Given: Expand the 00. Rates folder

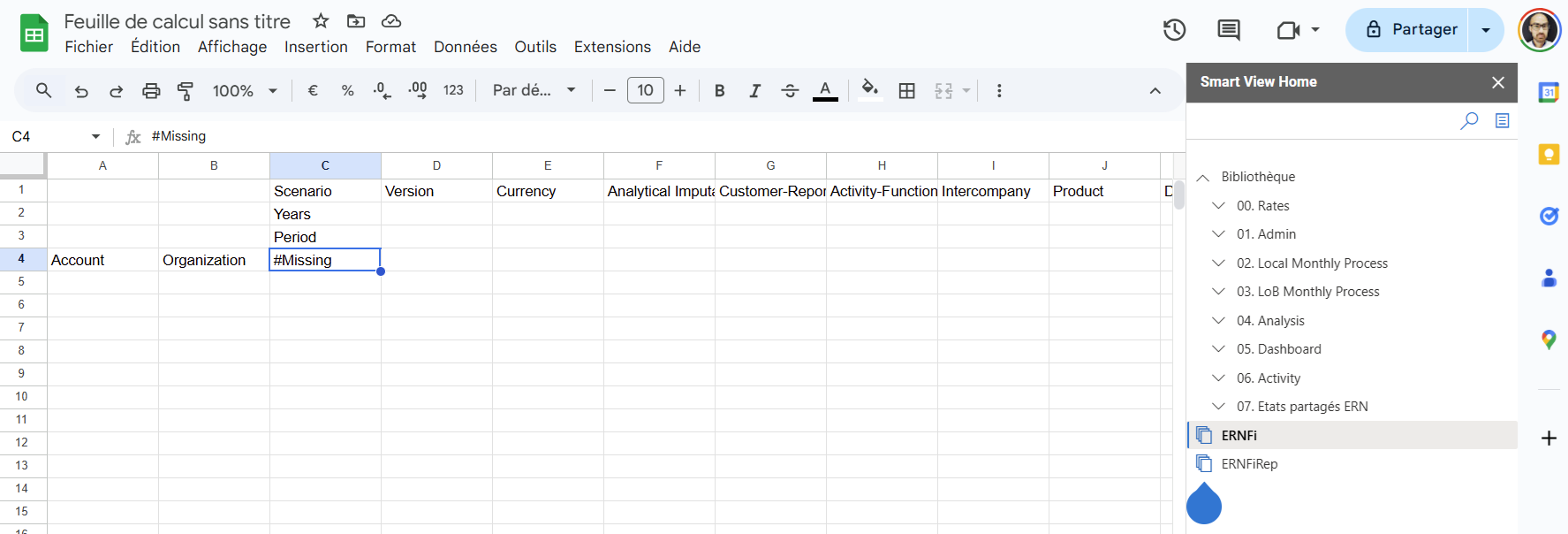Looking at the screenshot, I should [x=1218, y=206].
